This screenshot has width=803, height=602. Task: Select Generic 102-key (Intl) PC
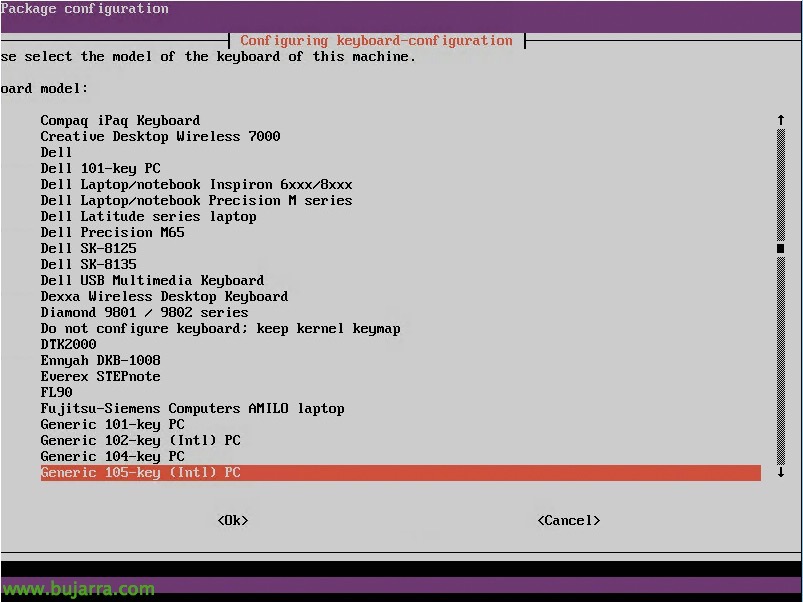tap(140, 440)
